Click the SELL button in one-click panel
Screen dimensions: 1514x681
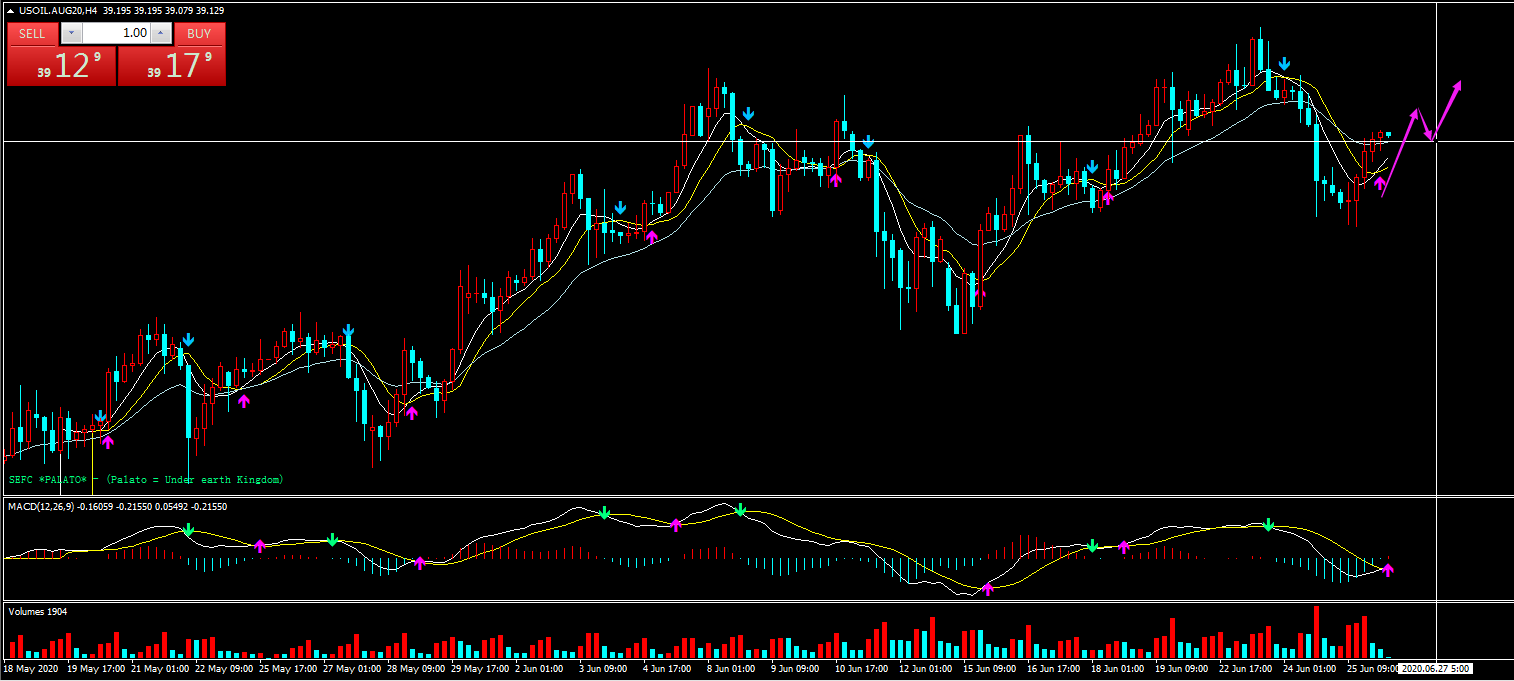coord(32,33)
